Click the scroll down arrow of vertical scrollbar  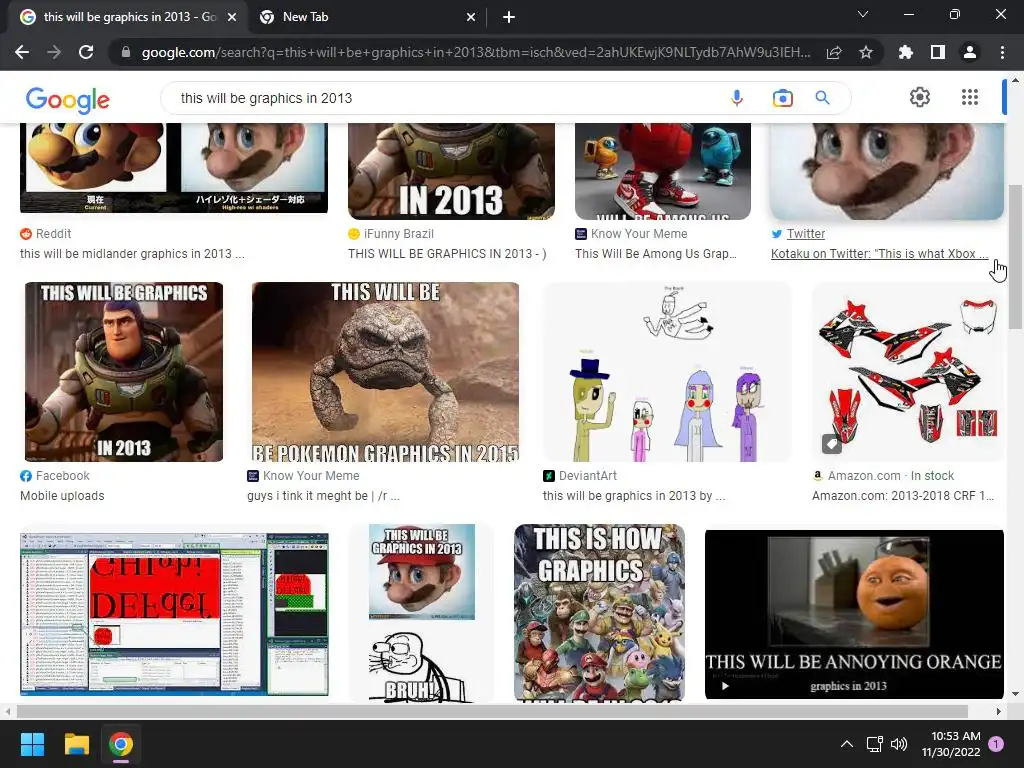1015,694
